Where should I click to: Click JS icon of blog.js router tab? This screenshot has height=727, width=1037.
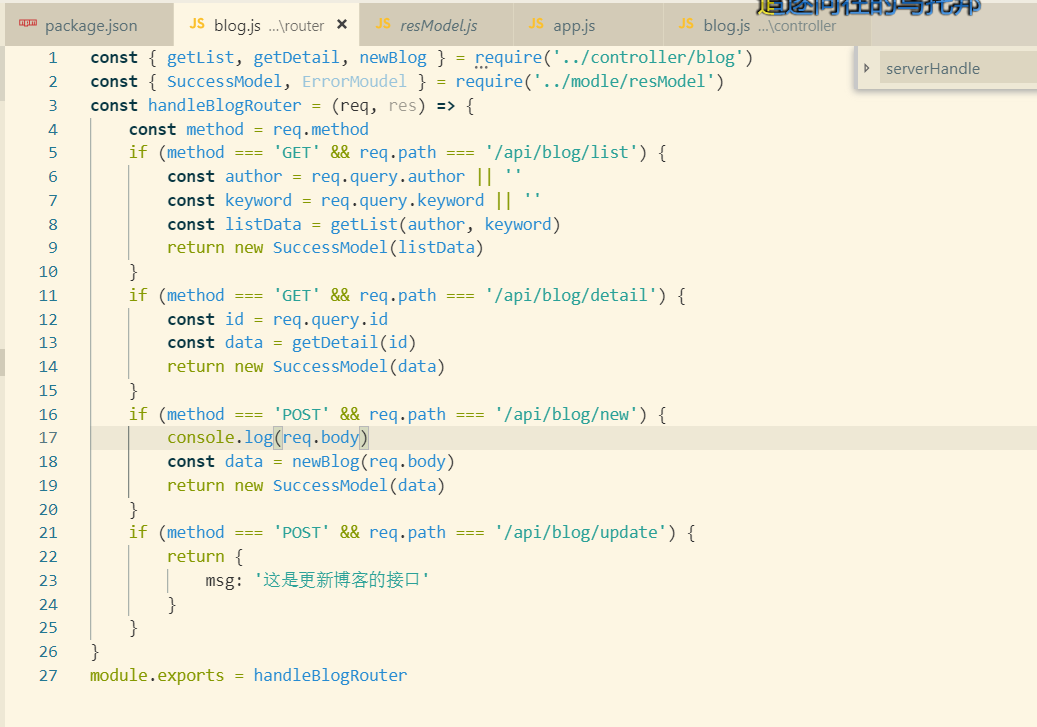[197, 24]
